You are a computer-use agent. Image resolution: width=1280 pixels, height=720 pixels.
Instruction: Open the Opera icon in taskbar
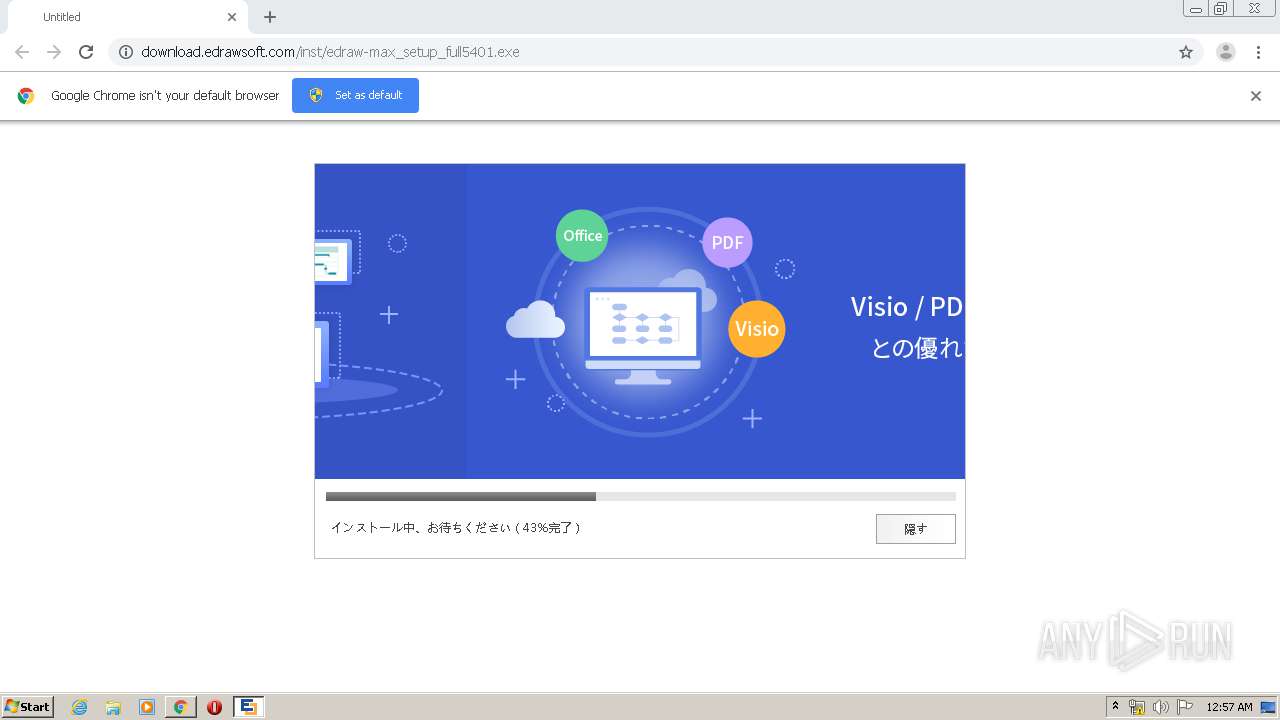coord(214,707)
